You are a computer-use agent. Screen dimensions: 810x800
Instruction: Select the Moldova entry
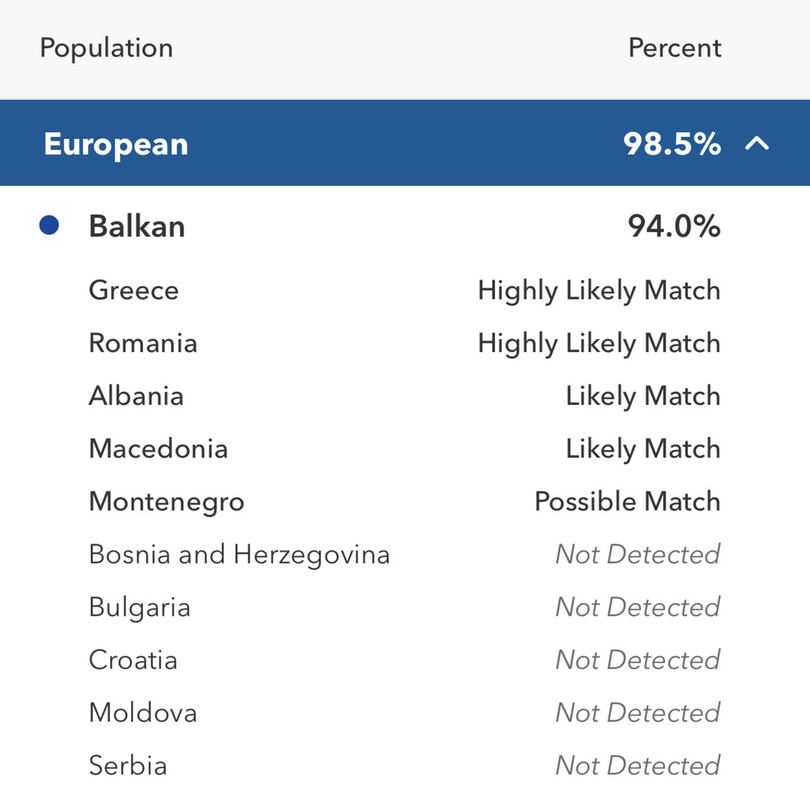405,713
